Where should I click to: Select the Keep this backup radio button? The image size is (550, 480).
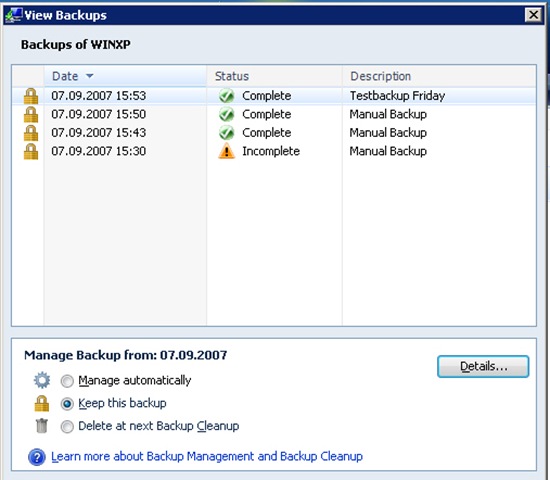67,404
